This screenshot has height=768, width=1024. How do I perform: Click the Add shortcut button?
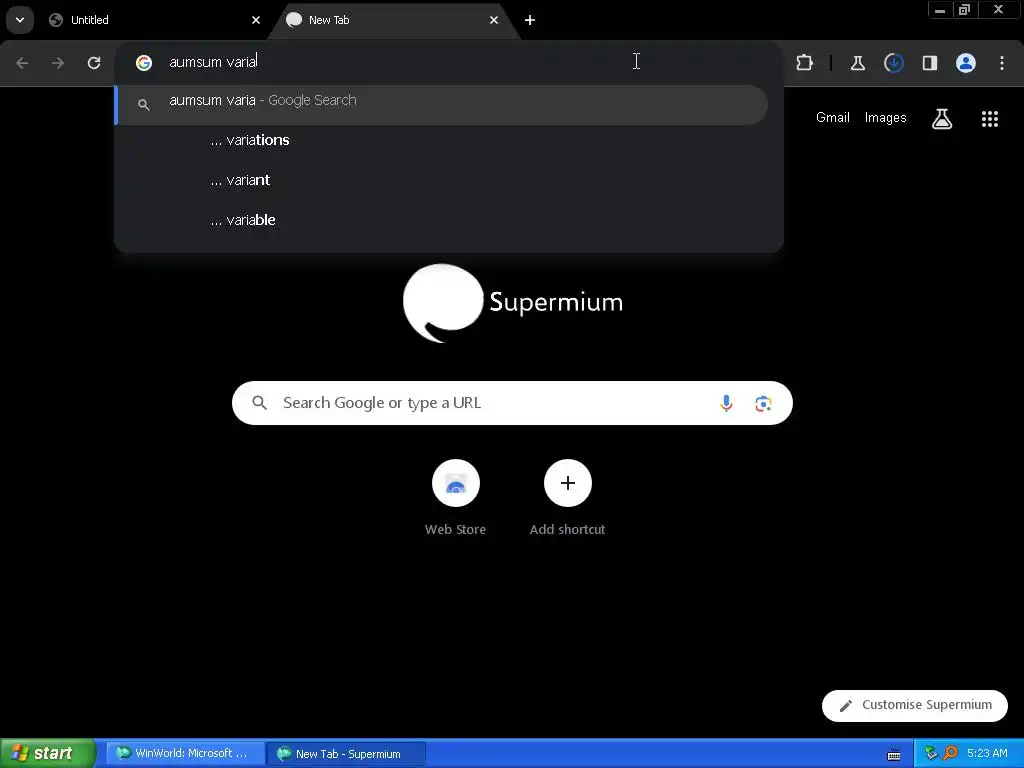pos(568,498)
